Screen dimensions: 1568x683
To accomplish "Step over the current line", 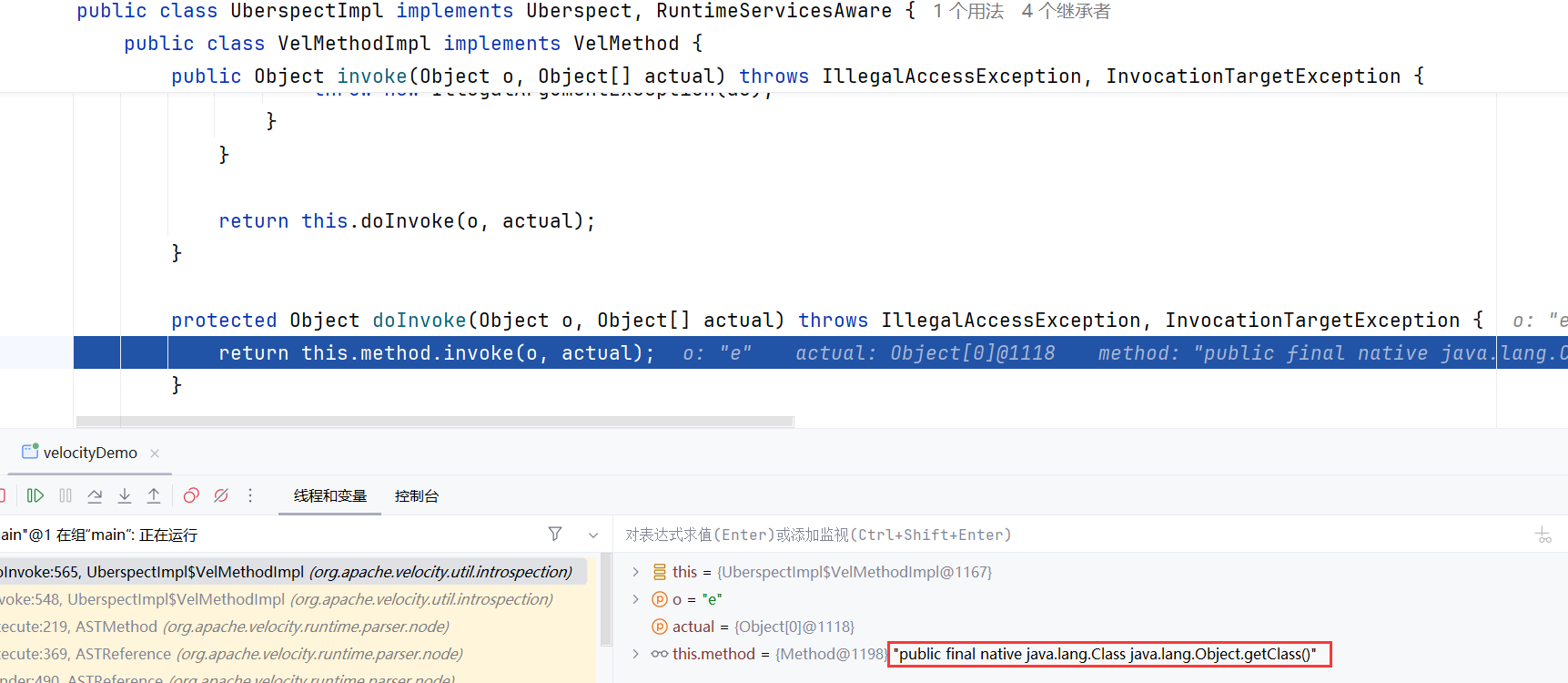I will pyautogui.click(x=95, y=495).
